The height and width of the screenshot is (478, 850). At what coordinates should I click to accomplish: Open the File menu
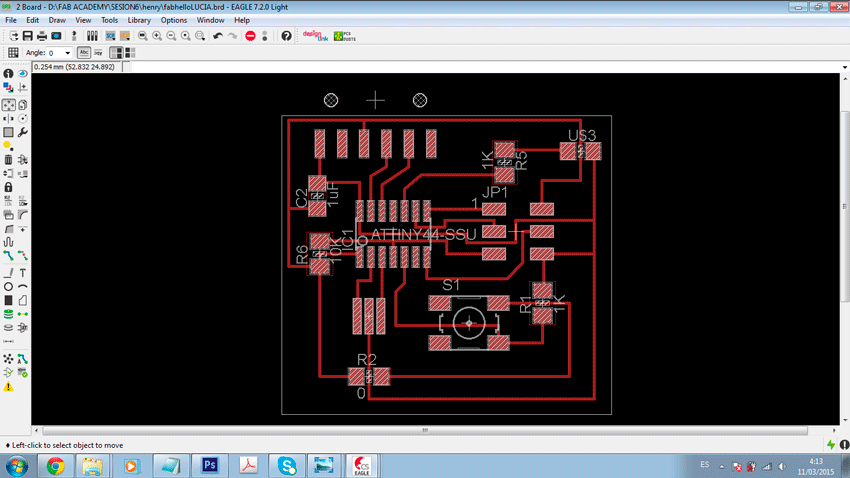click(11, 20)
